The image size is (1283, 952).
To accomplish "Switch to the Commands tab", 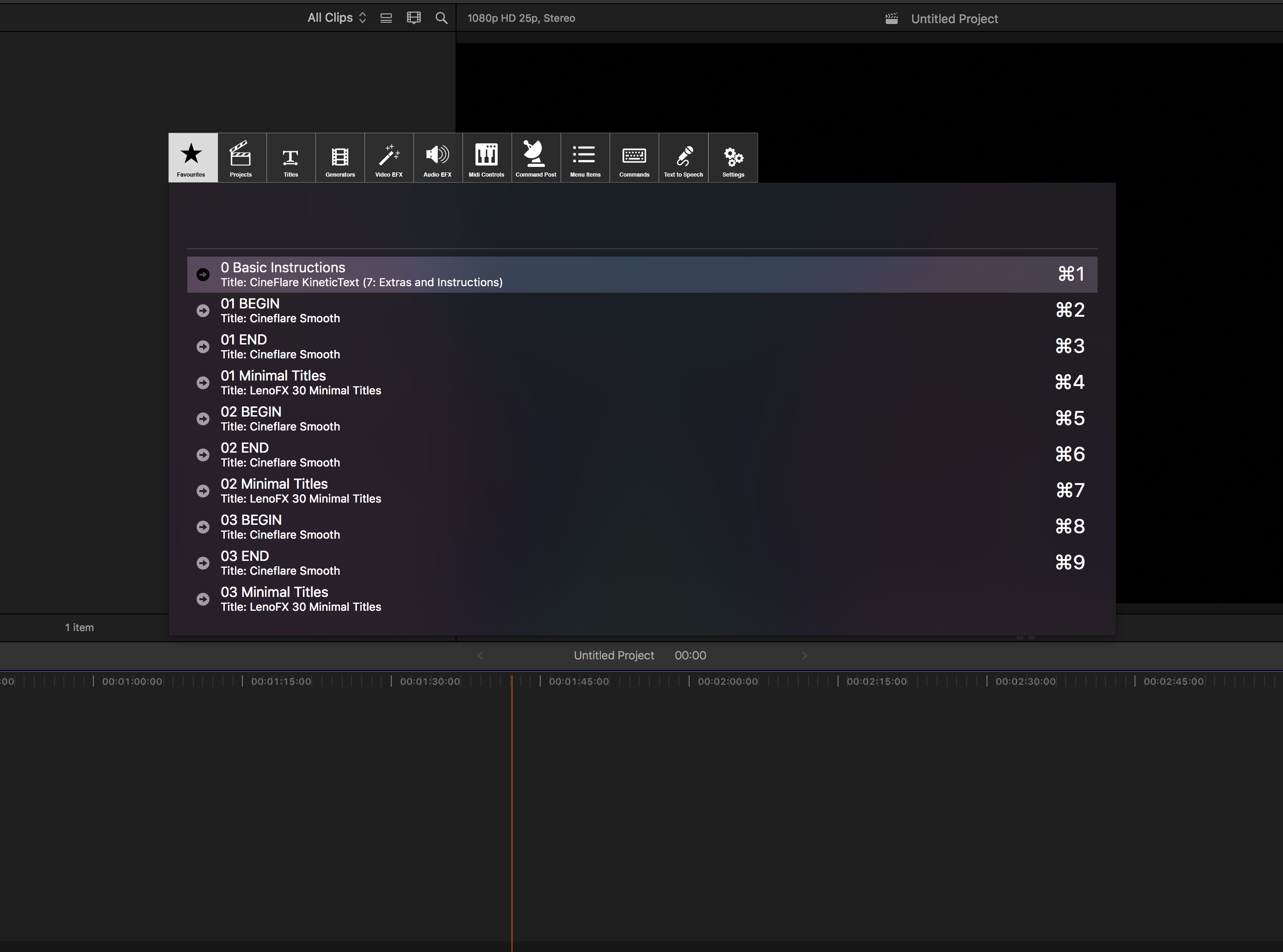I will click(634, 157).
